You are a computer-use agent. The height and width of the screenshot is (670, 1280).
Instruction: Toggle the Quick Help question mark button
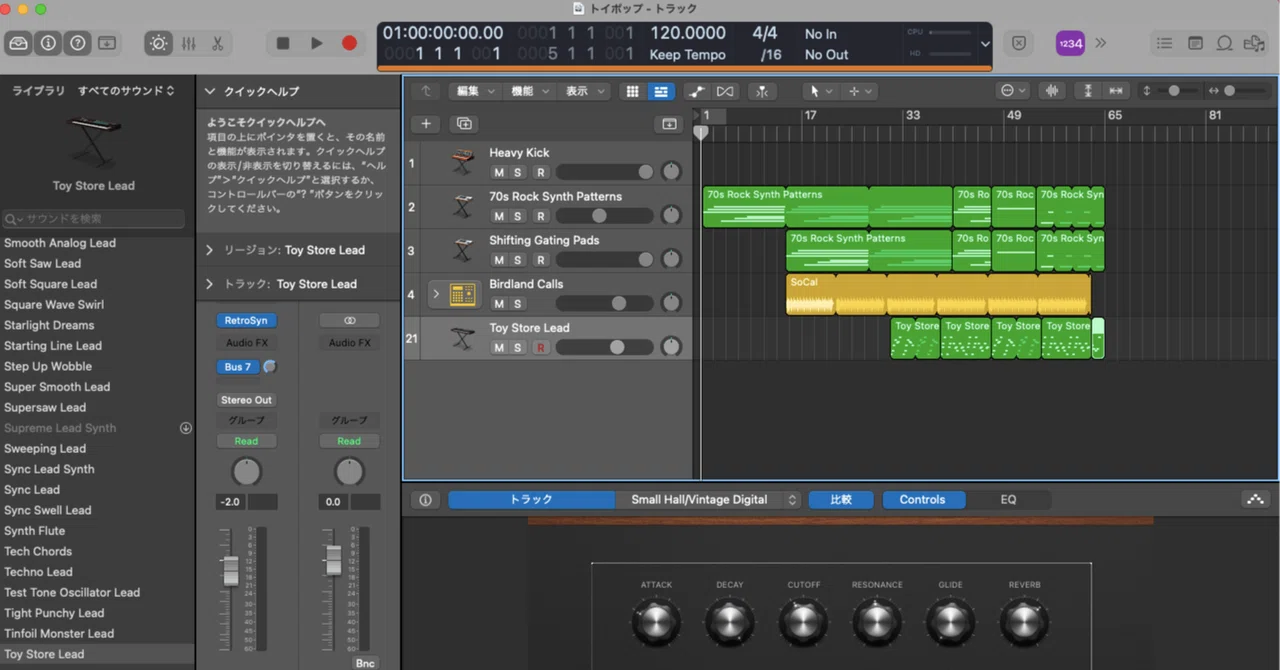77,43
